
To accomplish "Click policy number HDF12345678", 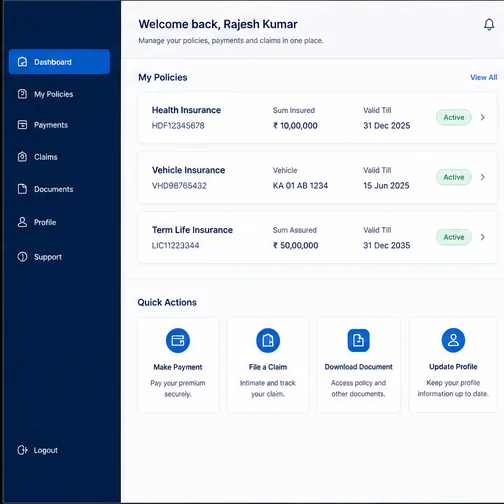I will pyautogui.click(x=178, y=126).
